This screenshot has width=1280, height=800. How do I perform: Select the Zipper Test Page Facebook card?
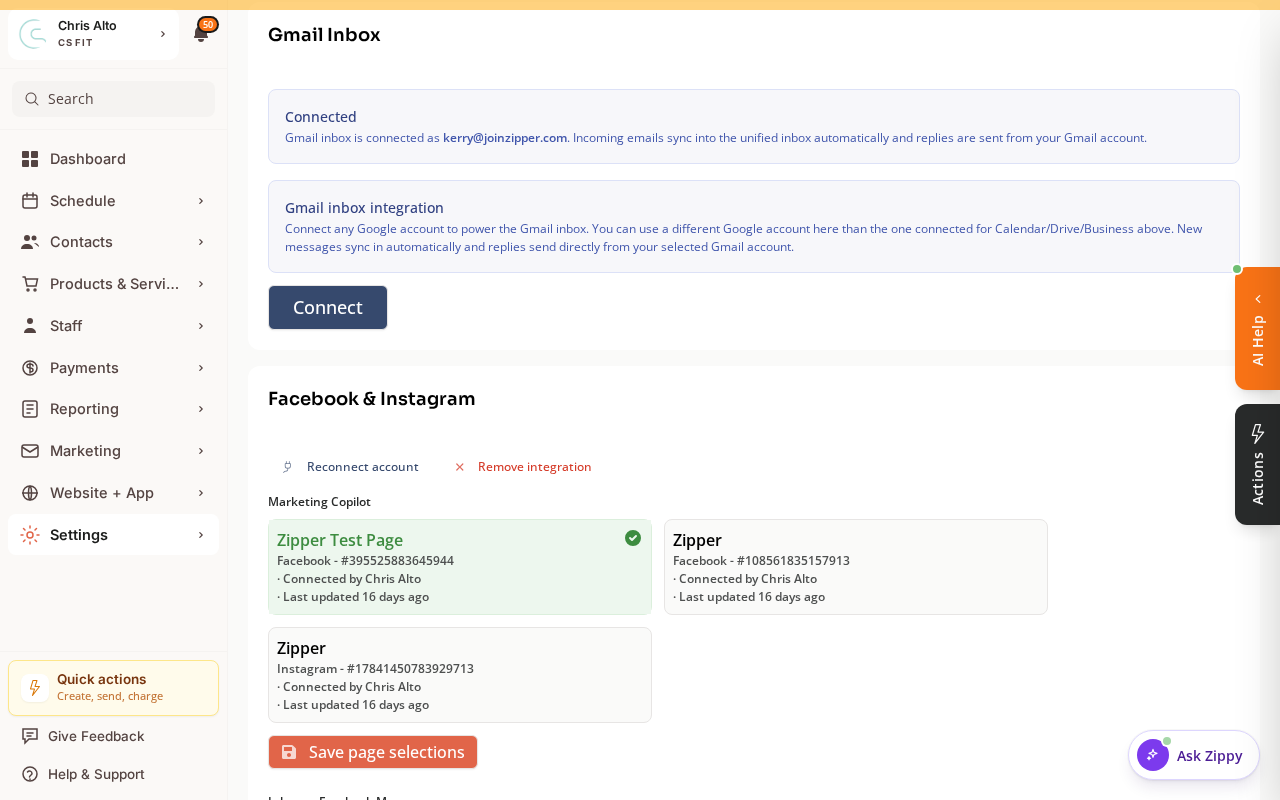(x=460, y=567)
